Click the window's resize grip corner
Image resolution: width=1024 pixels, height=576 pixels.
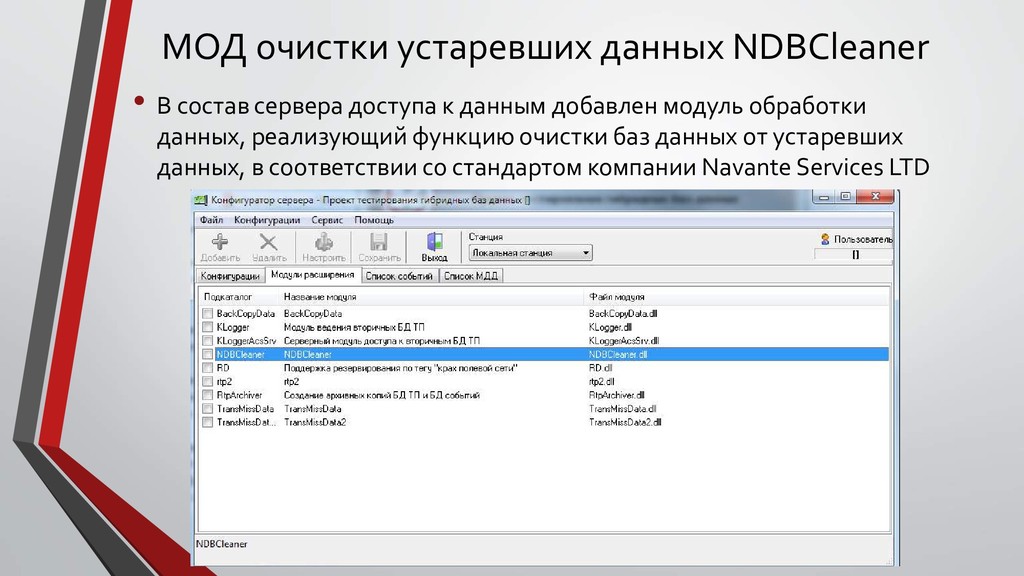click(888, 561)
